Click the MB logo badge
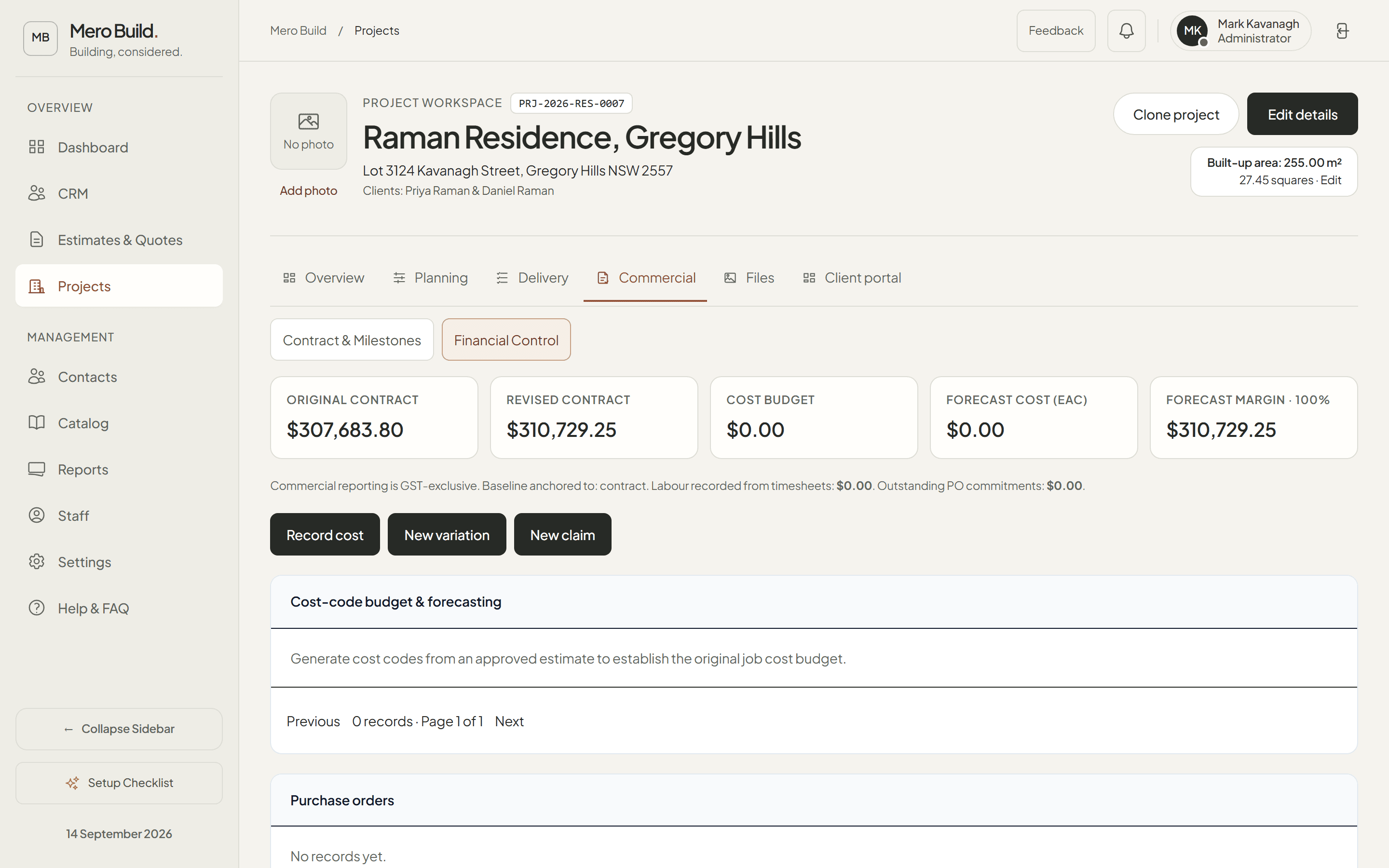This screenshot has width=1389, height=868. 40,38
